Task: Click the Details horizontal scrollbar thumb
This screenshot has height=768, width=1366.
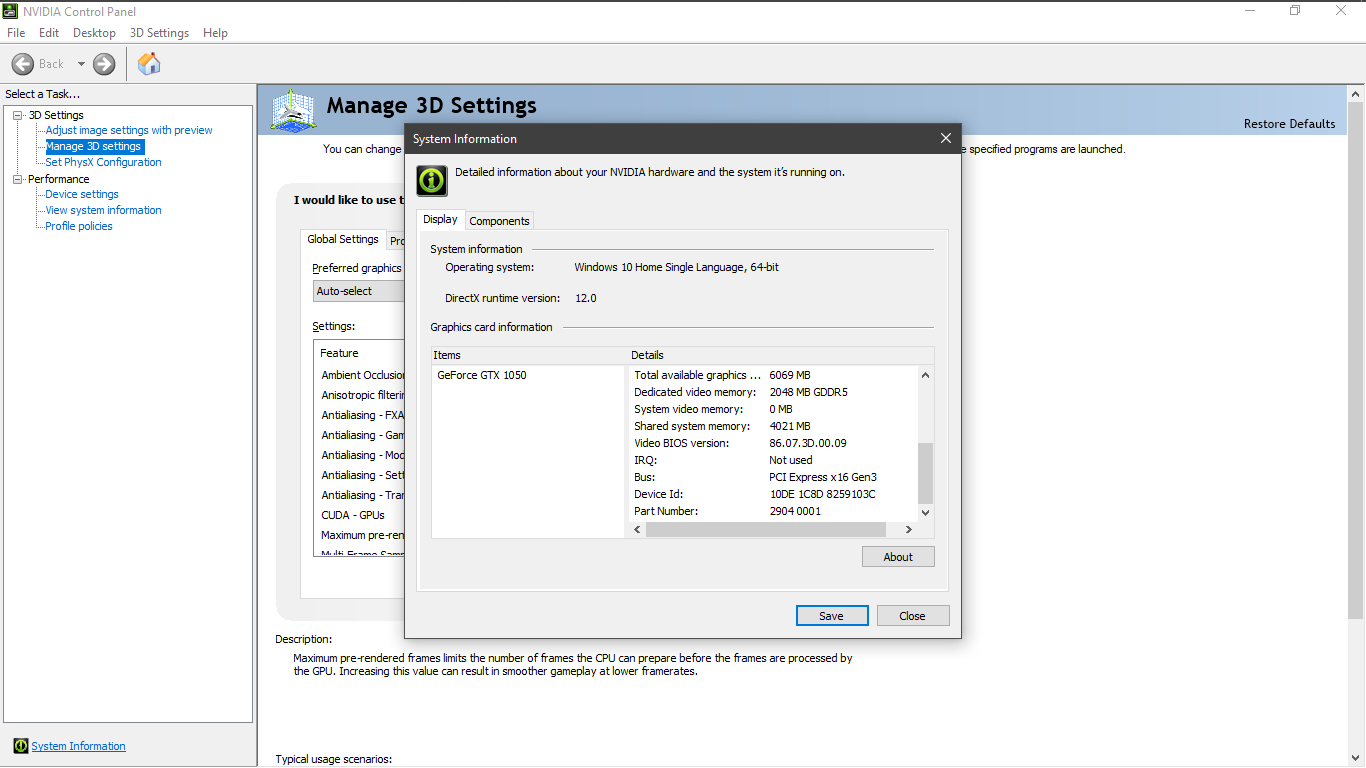Action: click(x=766, y=529)
